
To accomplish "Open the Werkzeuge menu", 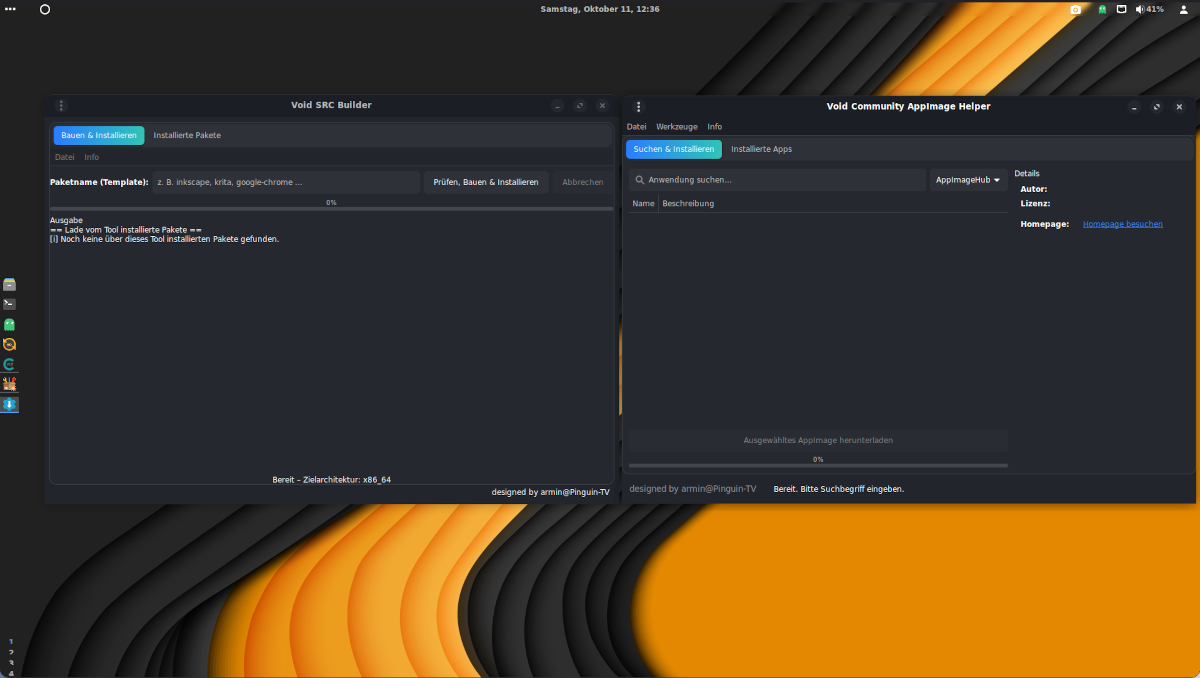I will pyautogui.click(x=677, y=127).
